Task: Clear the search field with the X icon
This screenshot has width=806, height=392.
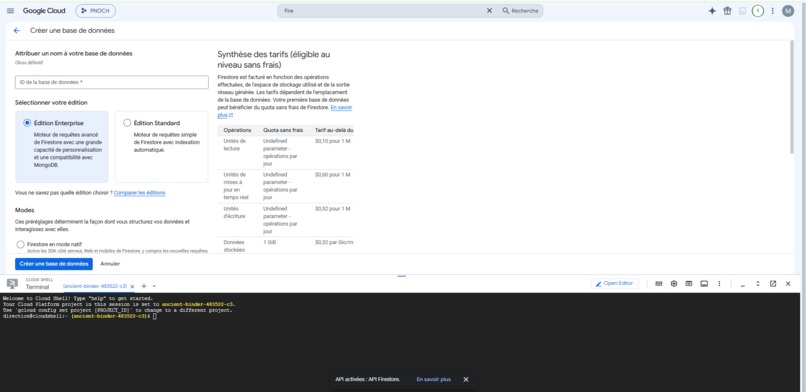Action: coord(489,11)
